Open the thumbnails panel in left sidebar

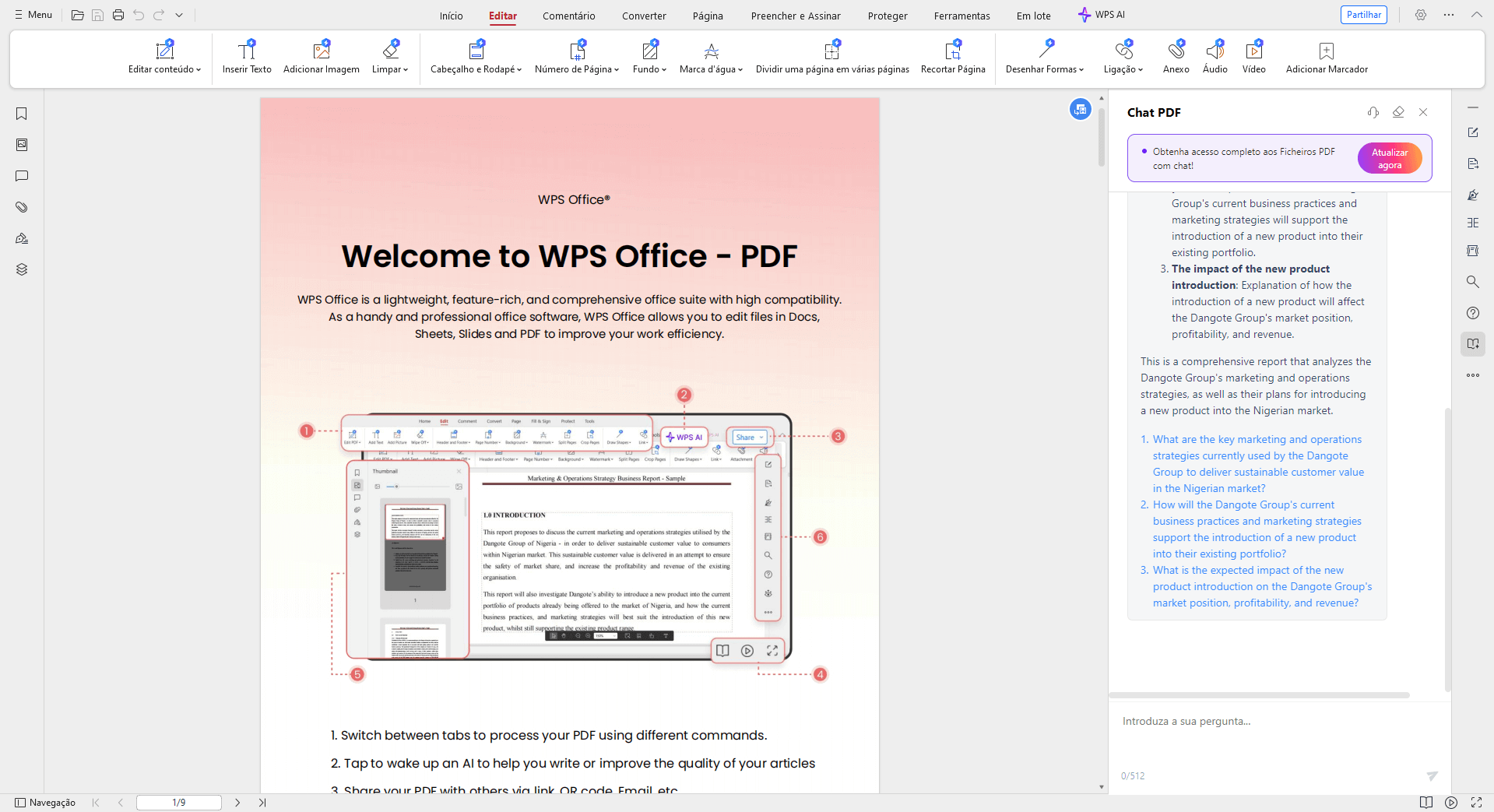[22, 145]
